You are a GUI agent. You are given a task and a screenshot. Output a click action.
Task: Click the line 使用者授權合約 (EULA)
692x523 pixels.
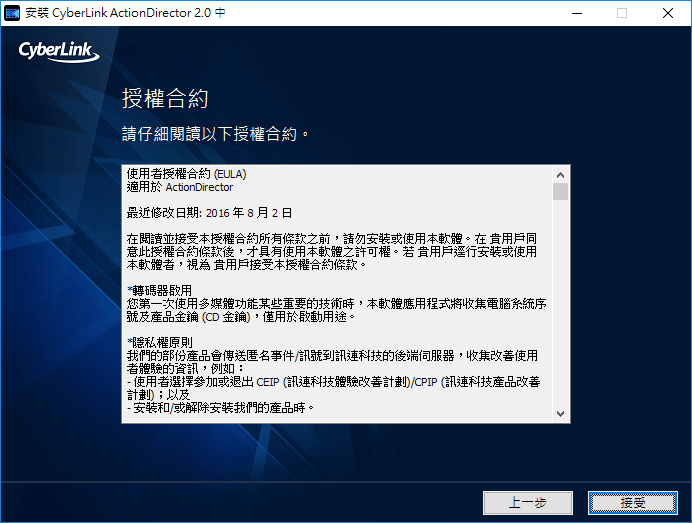pyautogui.click(x=186, y=174)
